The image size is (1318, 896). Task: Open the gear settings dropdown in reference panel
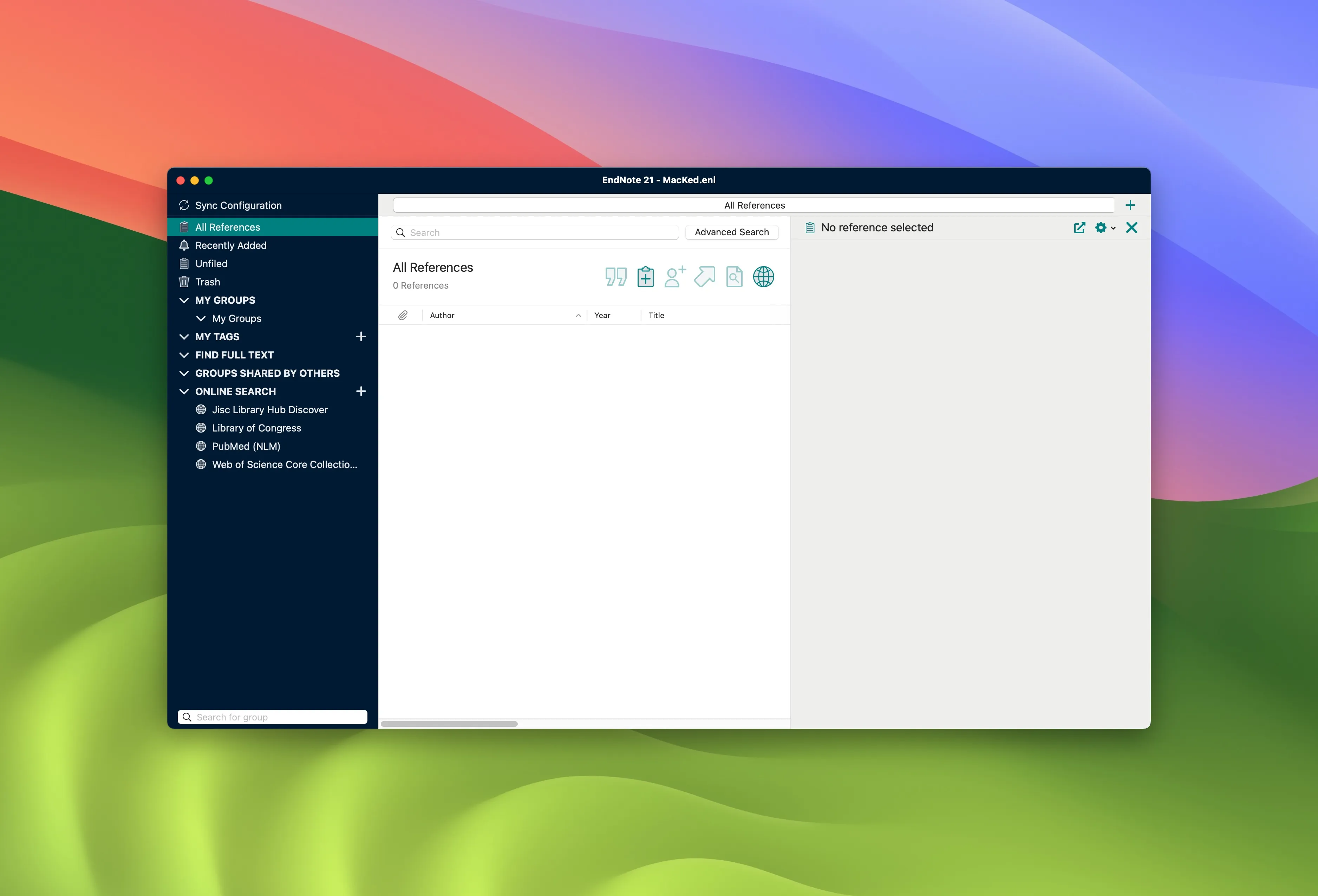[1105, 228]
